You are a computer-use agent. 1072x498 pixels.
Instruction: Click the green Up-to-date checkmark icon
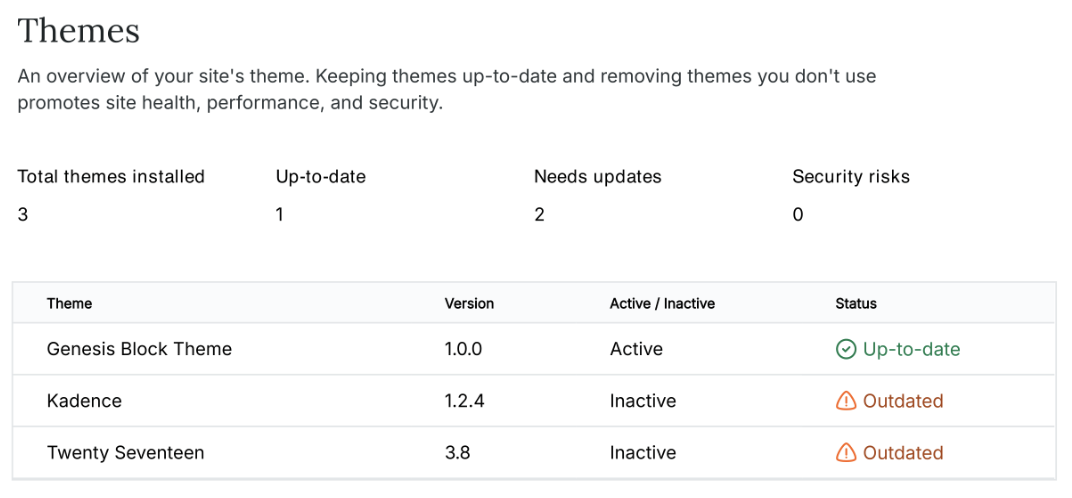tap(846, 349)
